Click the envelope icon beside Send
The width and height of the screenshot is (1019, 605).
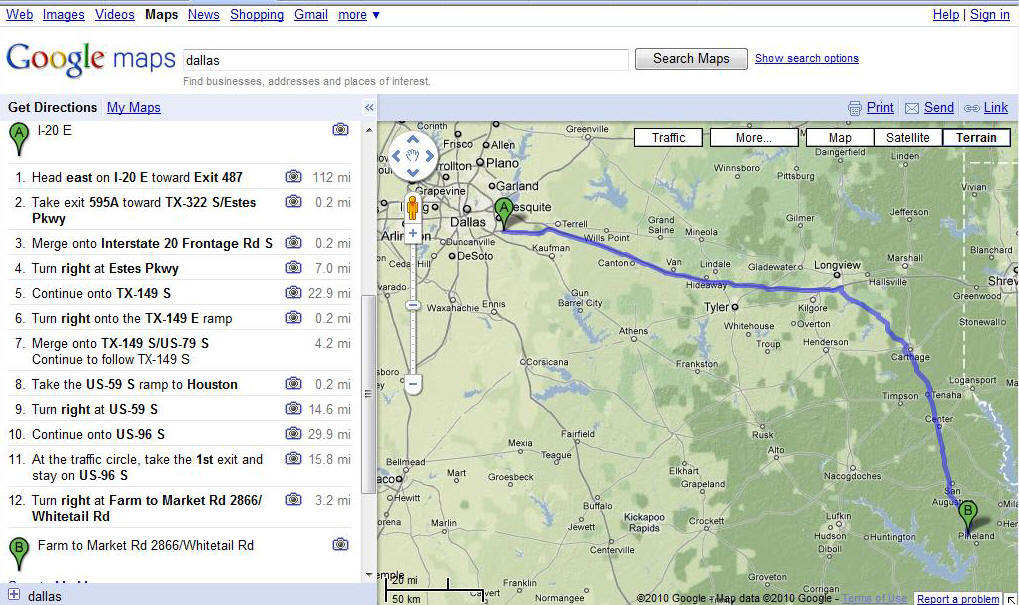pos(912,108)
